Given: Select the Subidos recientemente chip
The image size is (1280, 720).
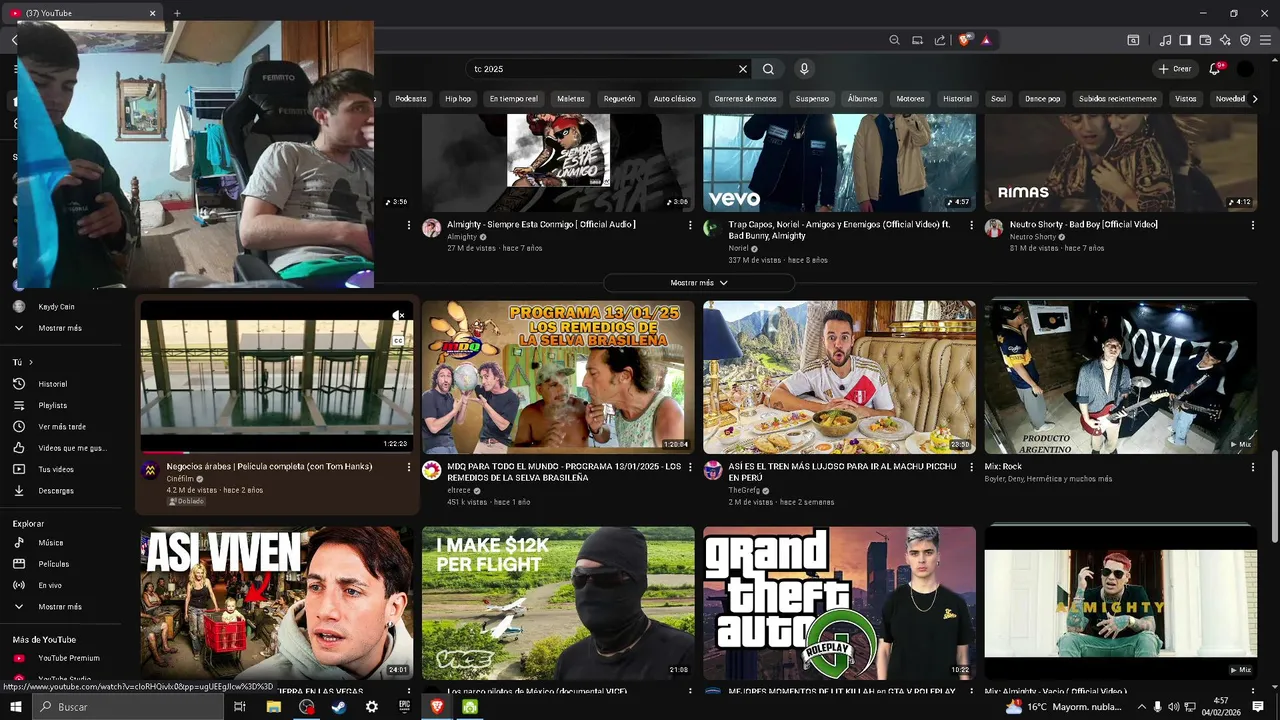Looking at the screenshot, I should pos(1117,99).
